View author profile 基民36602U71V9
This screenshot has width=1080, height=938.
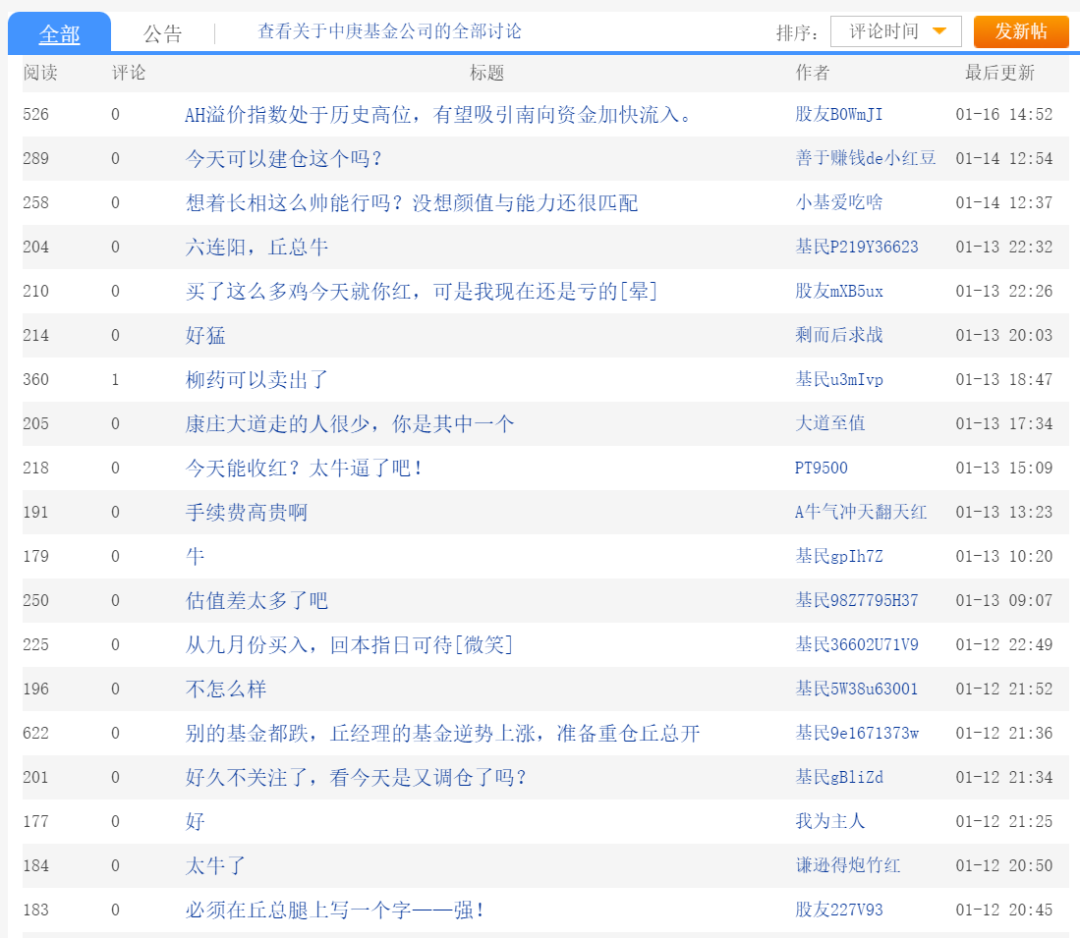857,644
